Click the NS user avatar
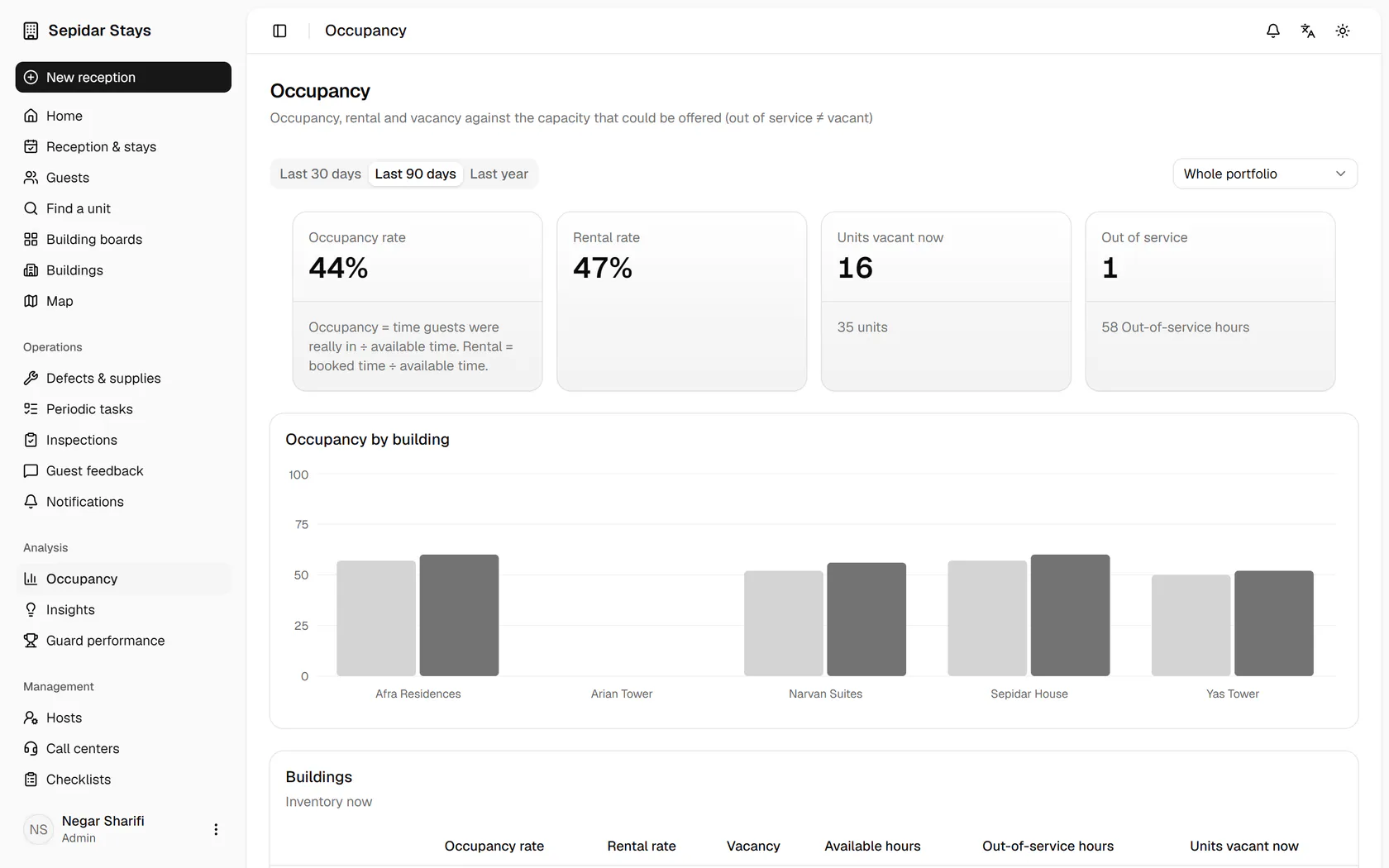Viewport: 1389px width, 868px height. pos(39,829)
